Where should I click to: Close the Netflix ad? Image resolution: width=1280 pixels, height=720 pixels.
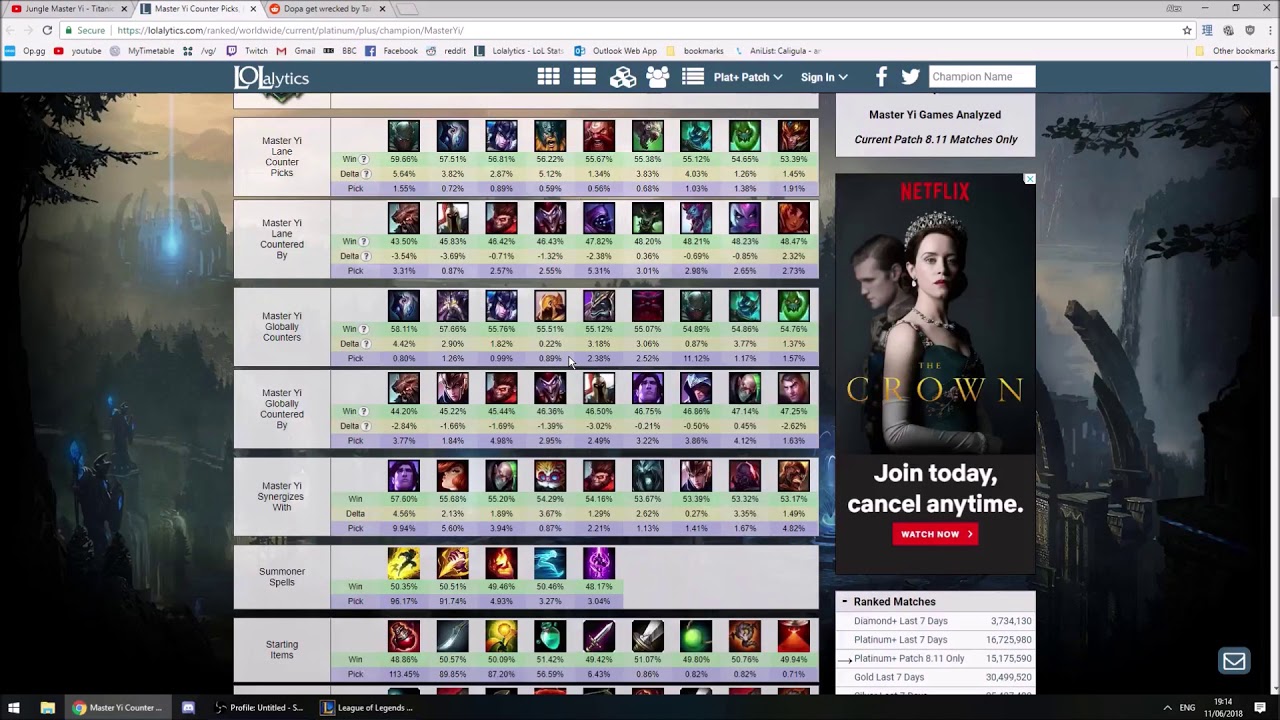coord(1029,179)
